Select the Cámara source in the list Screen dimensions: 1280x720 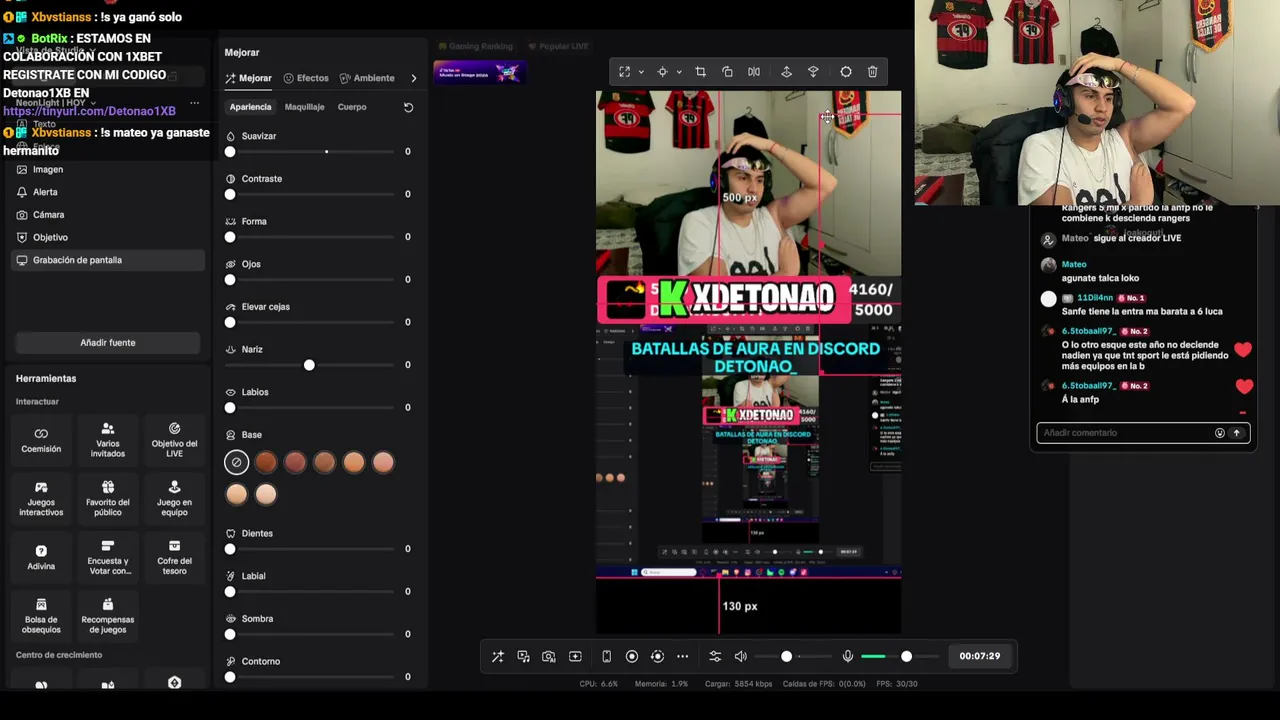tap(108, 215)
